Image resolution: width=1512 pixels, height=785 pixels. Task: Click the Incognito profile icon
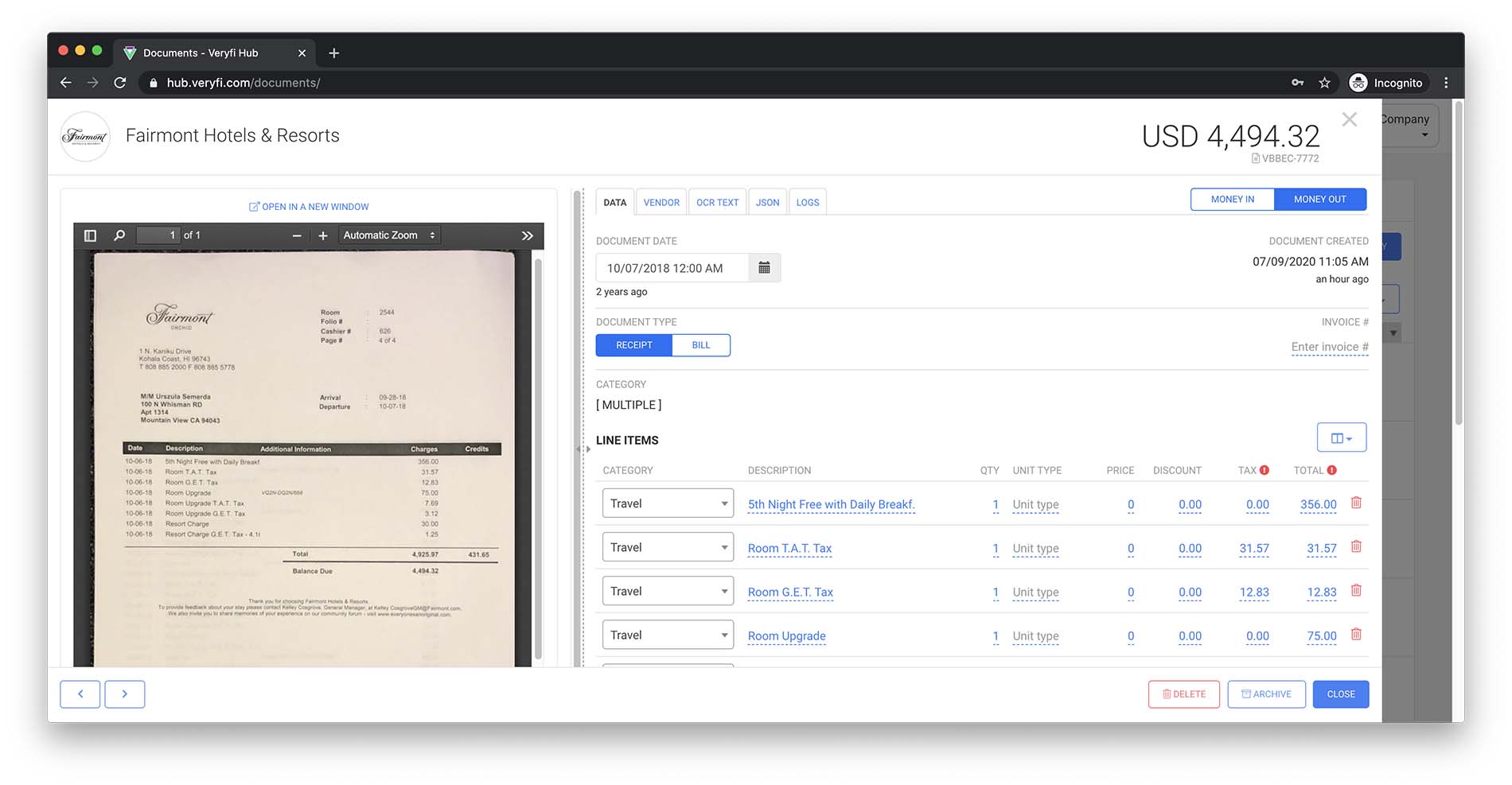(x=1358, y=83)
